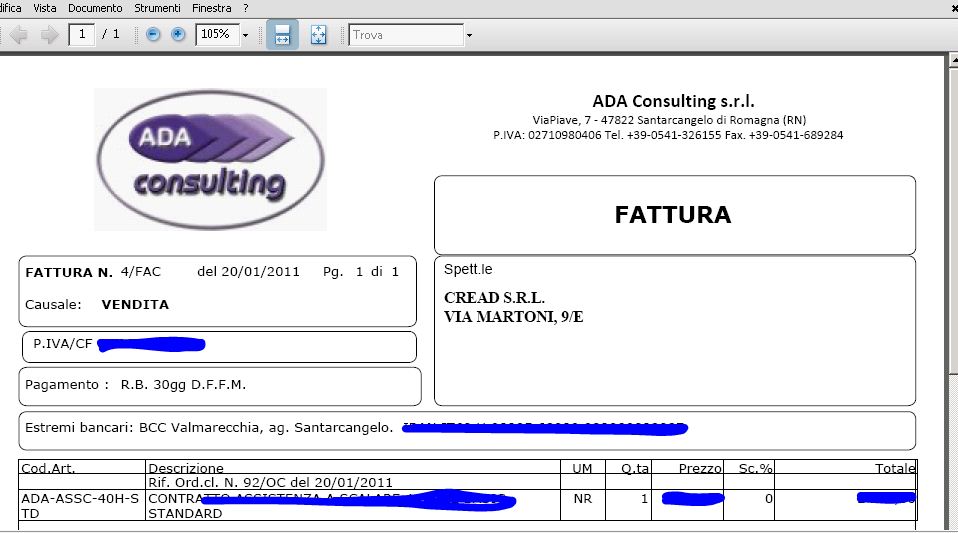Click the CREAD S.R.L. recipient name
The width and height of the screenshot is (958, 533).
pyautogui.click(x=494, y=298)
